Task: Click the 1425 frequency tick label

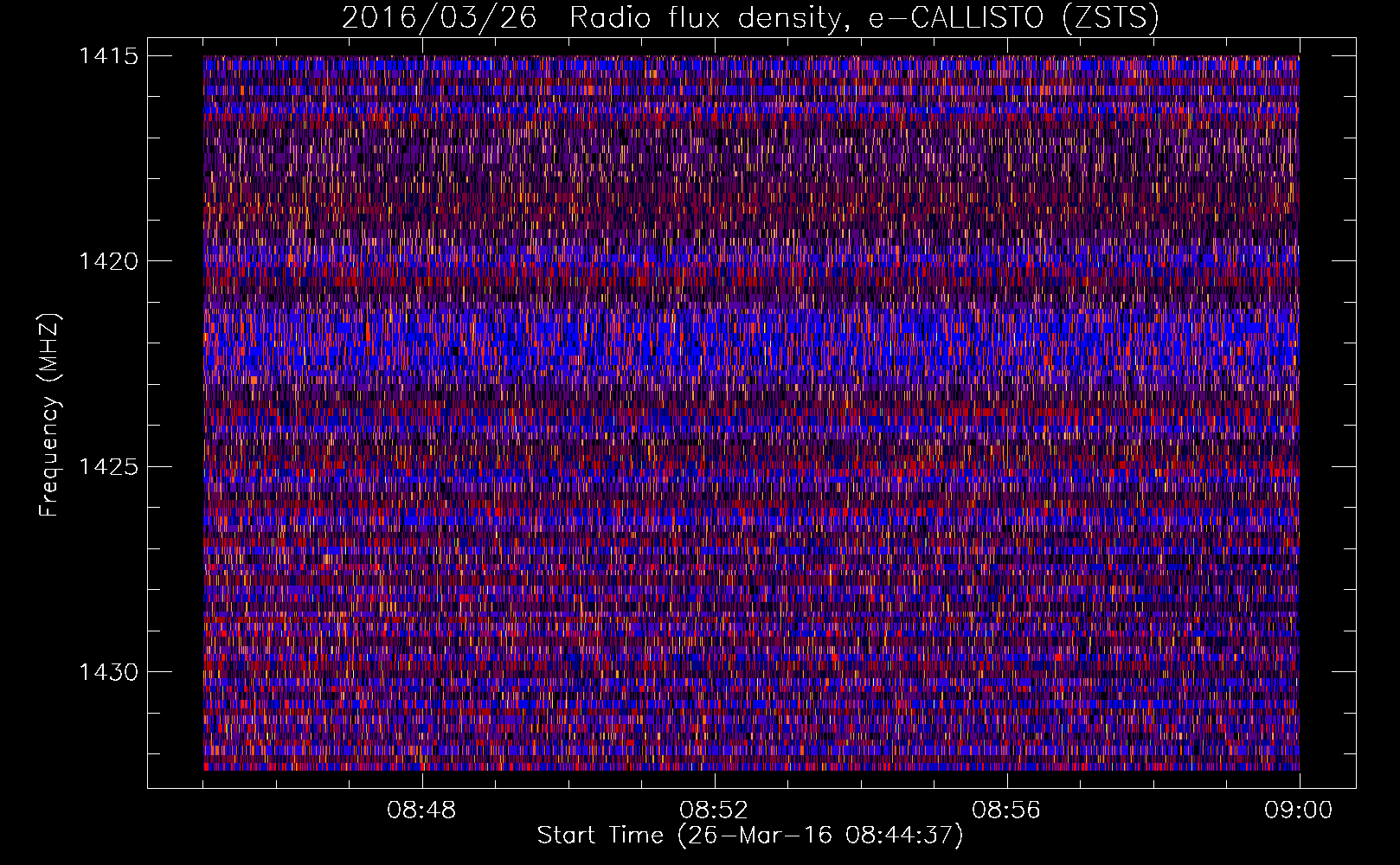Action: (108, 467)
